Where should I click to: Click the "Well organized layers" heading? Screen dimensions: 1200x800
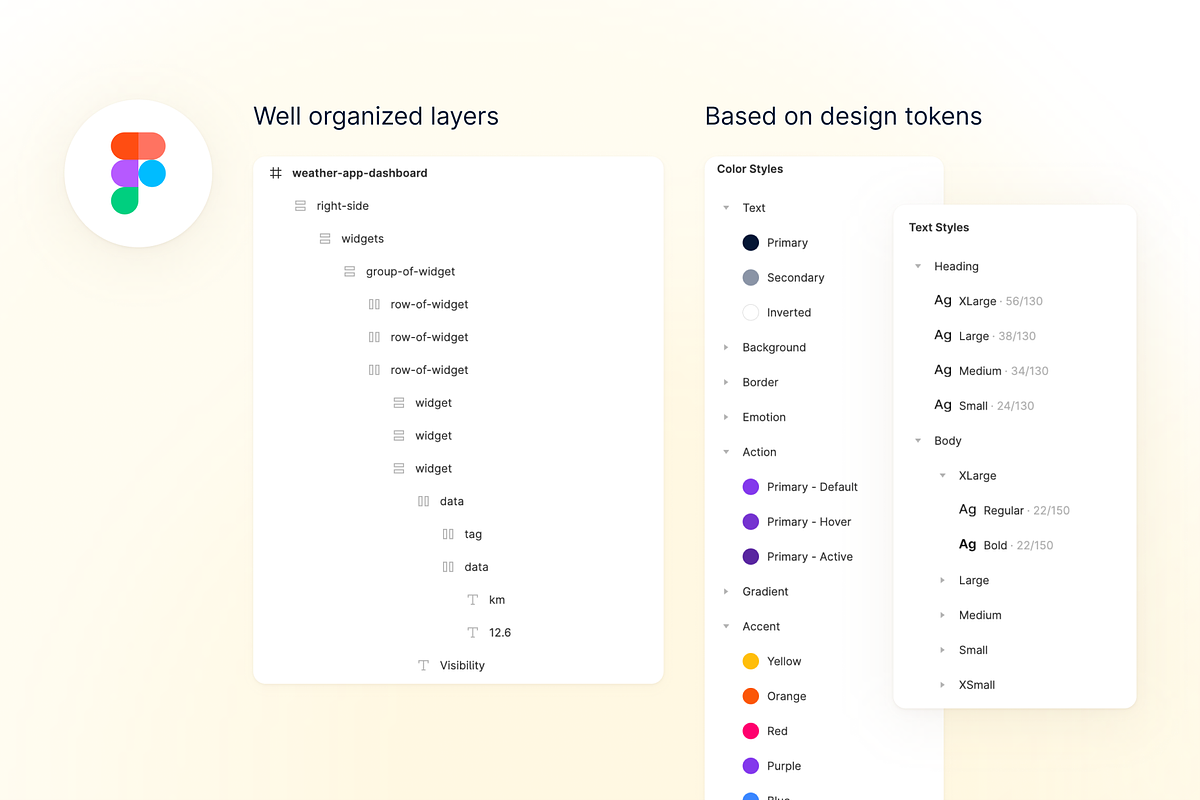376,116
